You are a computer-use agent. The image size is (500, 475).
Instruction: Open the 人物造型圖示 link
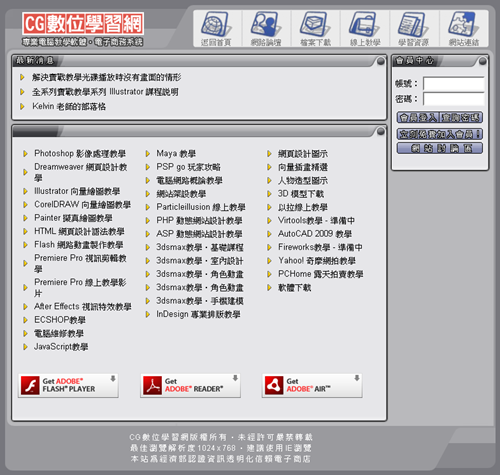tap(303, 180)
